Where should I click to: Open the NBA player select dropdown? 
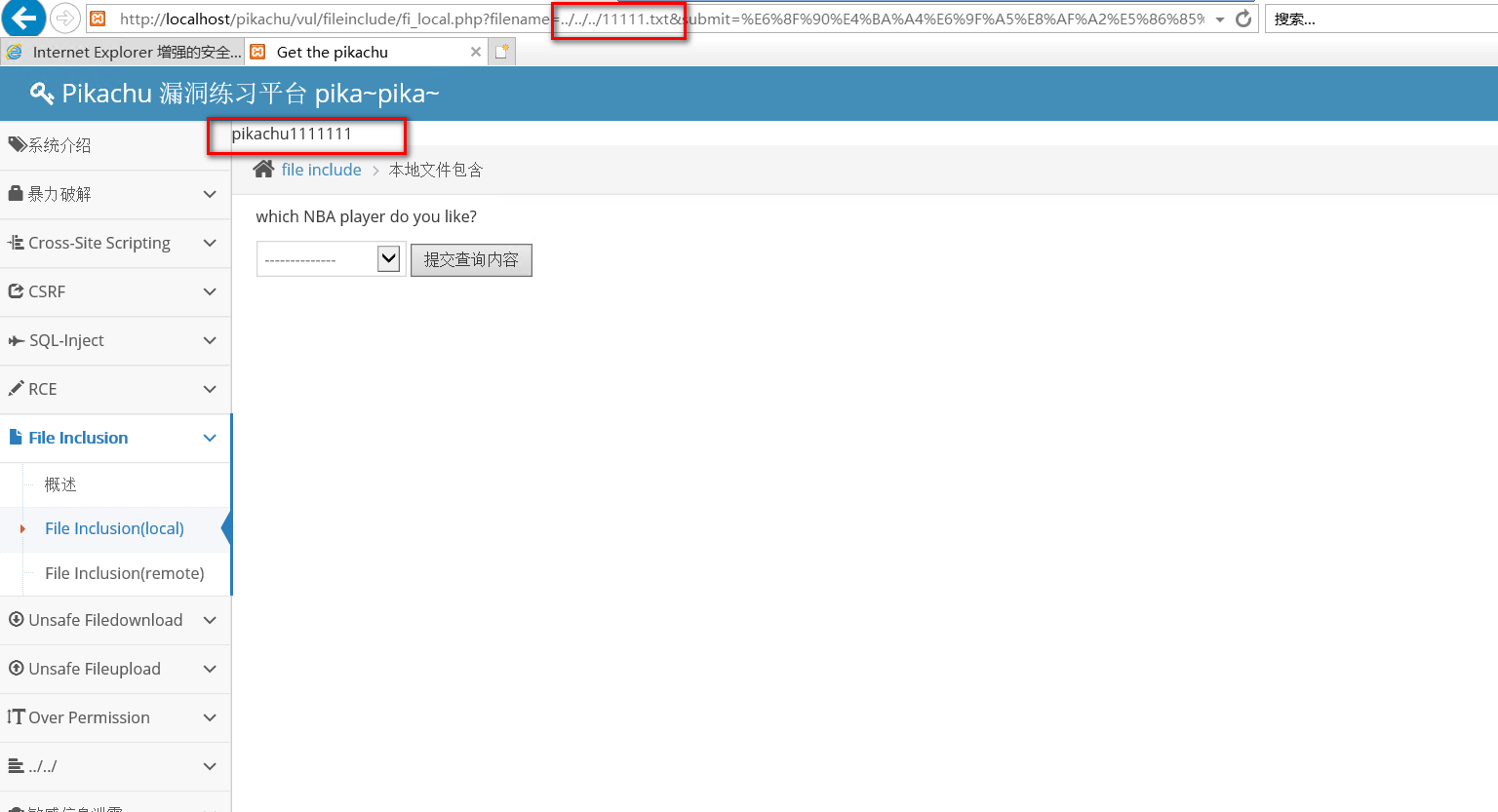pos(332,259)
